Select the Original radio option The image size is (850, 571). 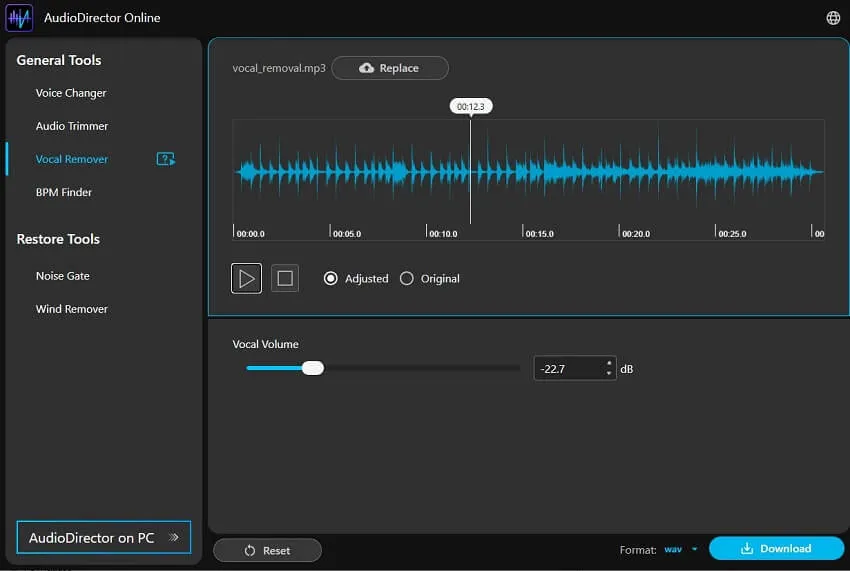pyautogui.click(x=407, y=278)
